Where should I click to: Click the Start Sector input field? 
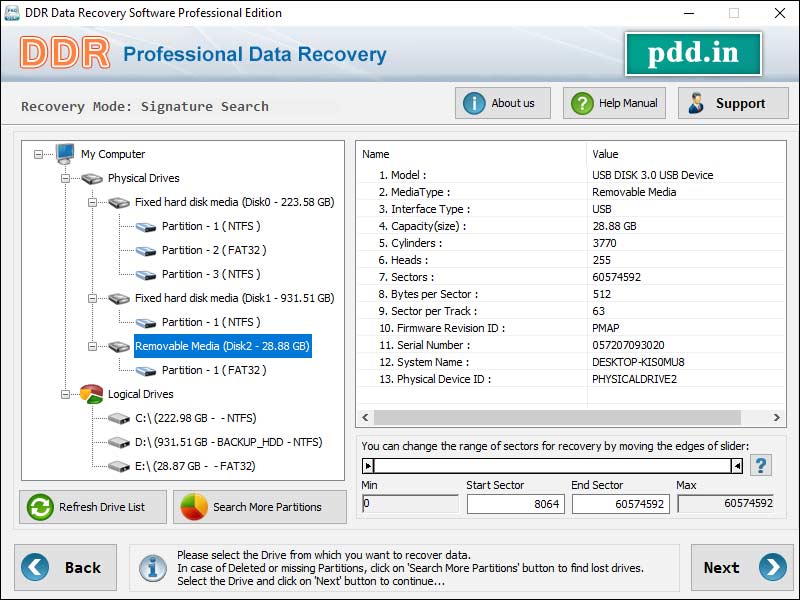point(516,504)
